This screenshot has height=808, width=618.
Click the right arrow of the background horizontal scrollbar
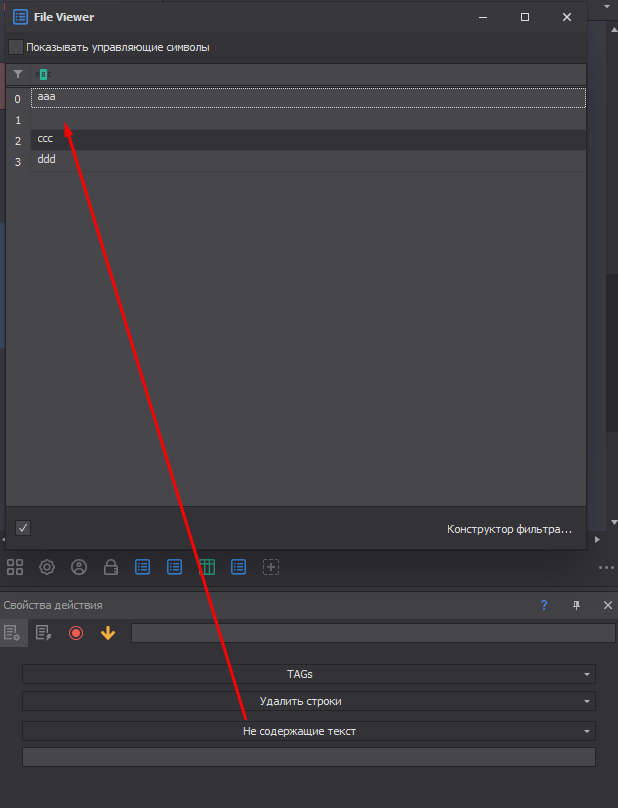(597, 540)
